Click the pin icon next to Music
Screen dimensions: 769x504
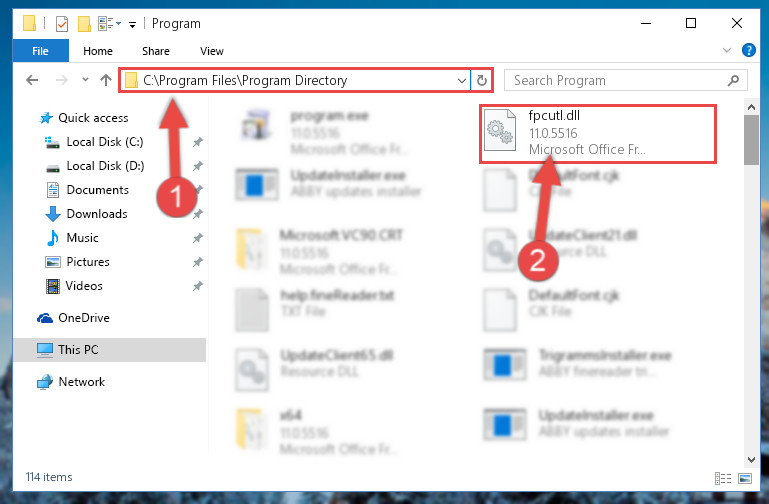(x=197, y=238)
